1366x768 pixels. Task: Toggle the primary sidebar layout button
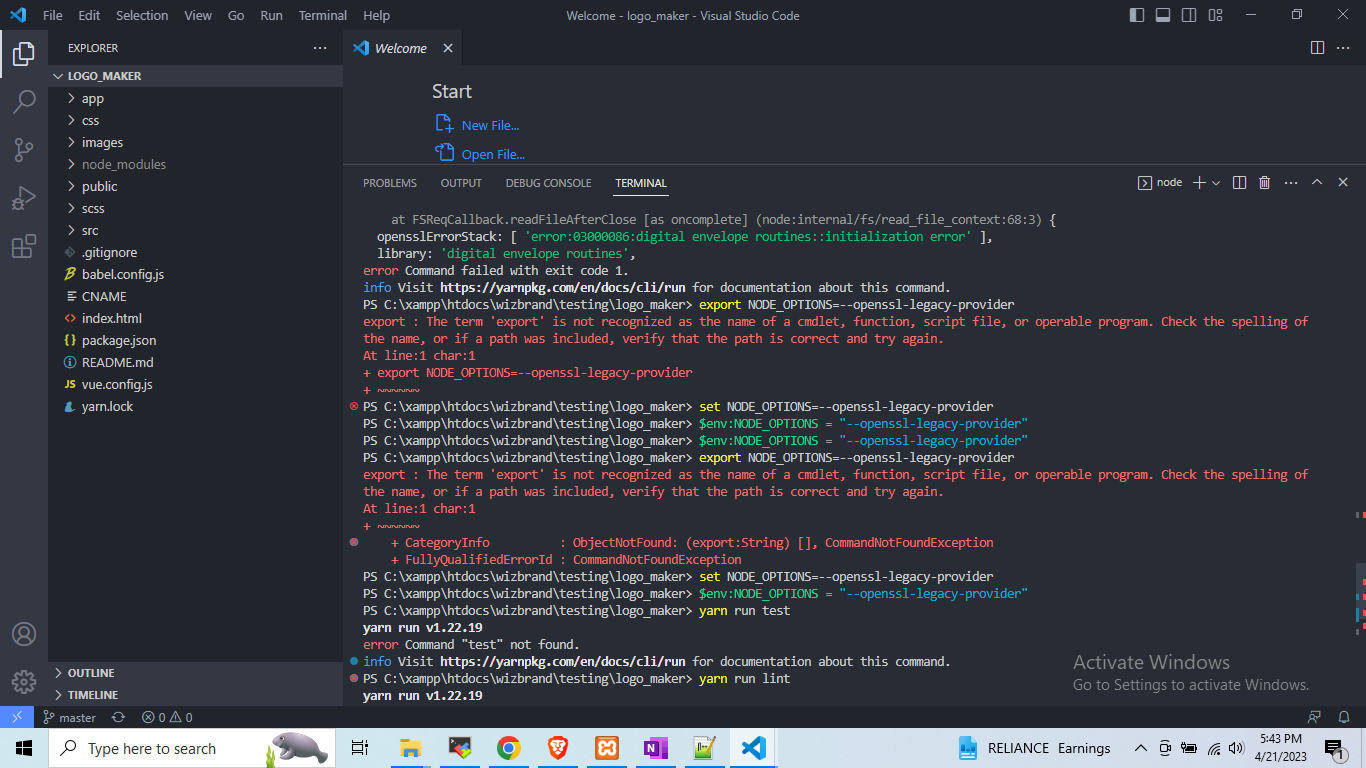pos(1137,15)
